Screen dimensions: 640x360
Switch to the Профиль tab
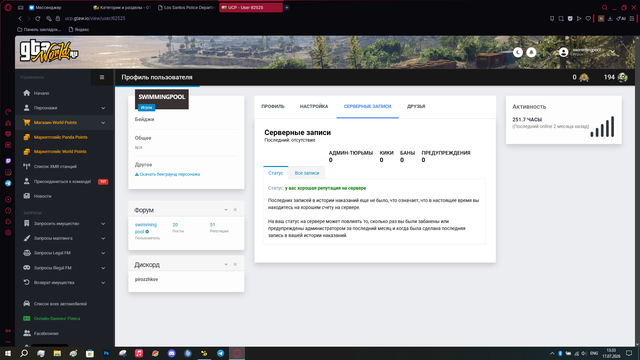pyautogui.click(x=273, y=107)
